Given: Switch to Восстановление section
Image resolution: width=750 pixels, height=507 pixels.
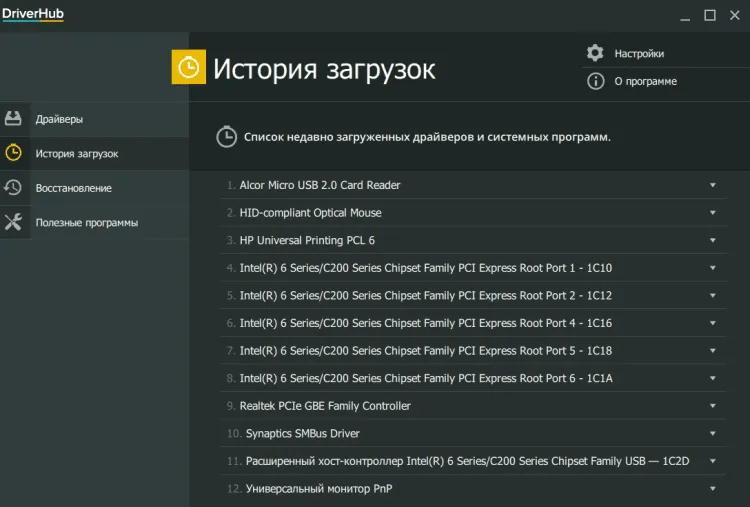Looking at the screenshot, I should click(73, 188).
